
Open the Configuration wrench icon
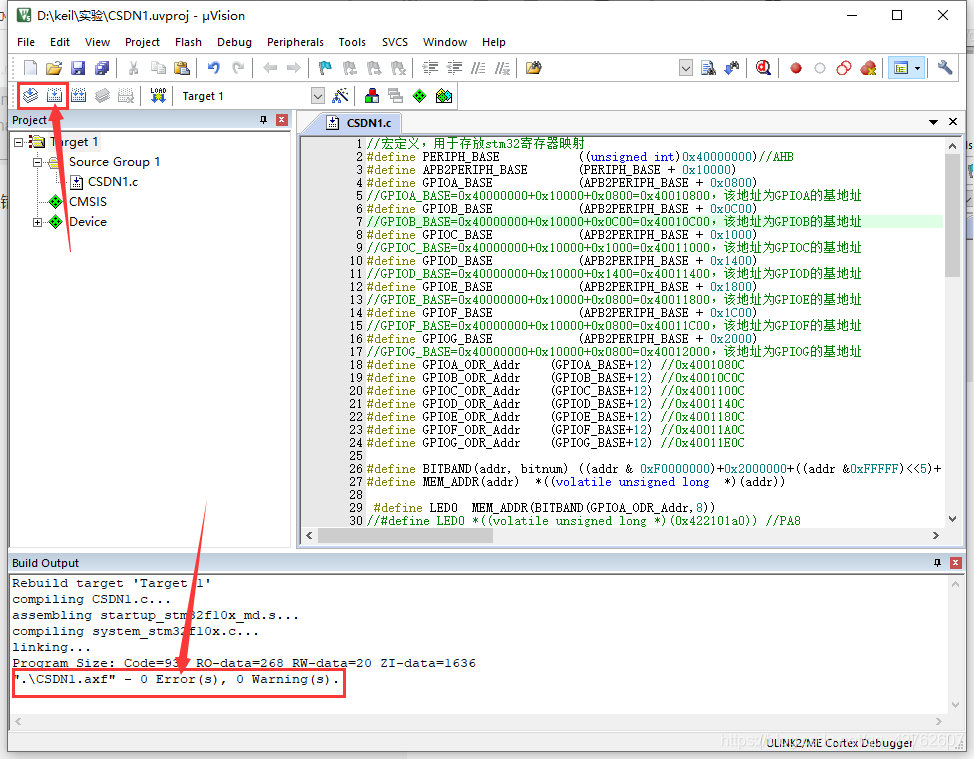pyautogui.click(x=945, y=68)
